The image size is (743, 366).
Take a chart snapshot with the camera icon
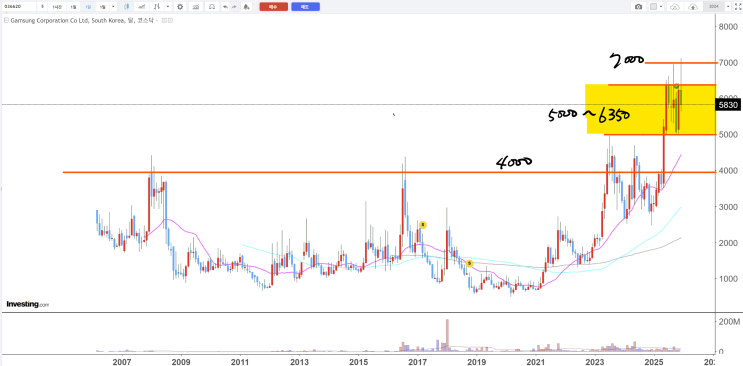(x=638, y=7)
